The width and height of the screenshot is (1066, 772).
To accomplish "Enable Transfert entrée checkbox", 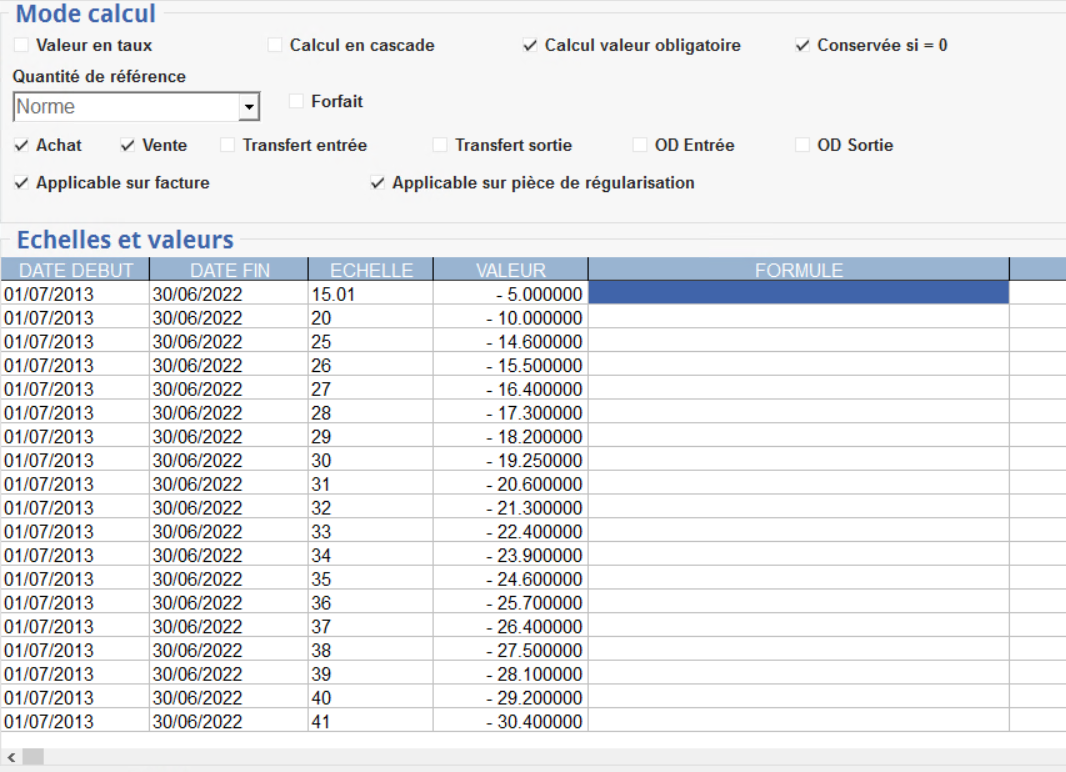I will 228,145.
